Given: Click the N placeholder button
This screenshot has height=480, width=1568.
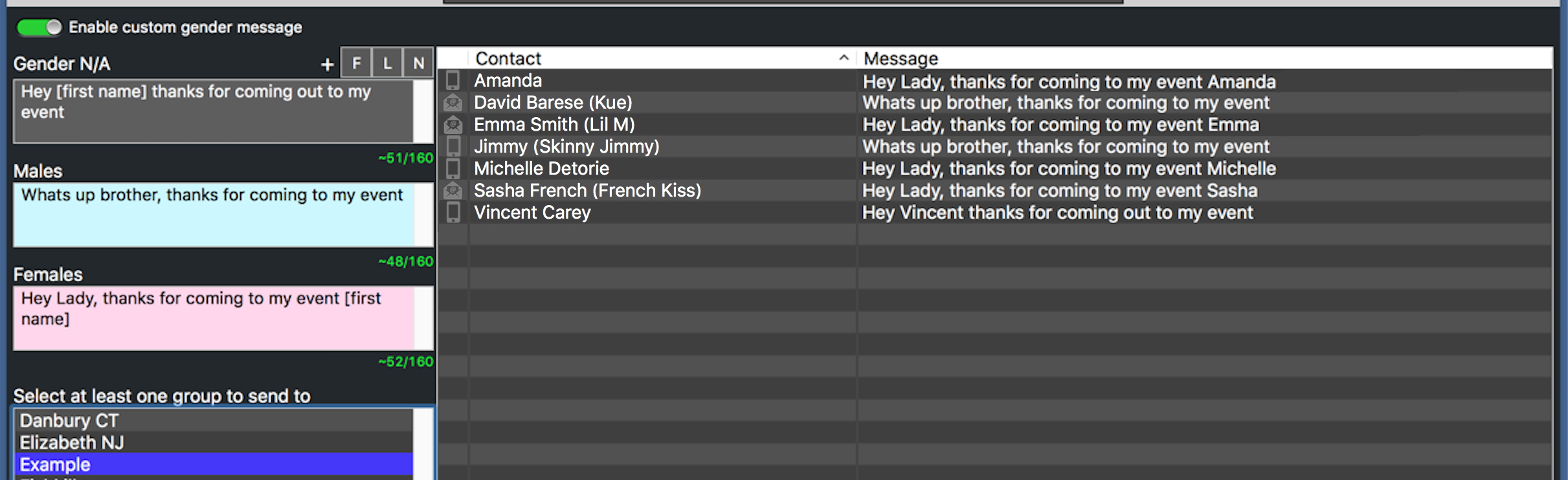Looking at the screenshot, I should click(x=418, y=63).
